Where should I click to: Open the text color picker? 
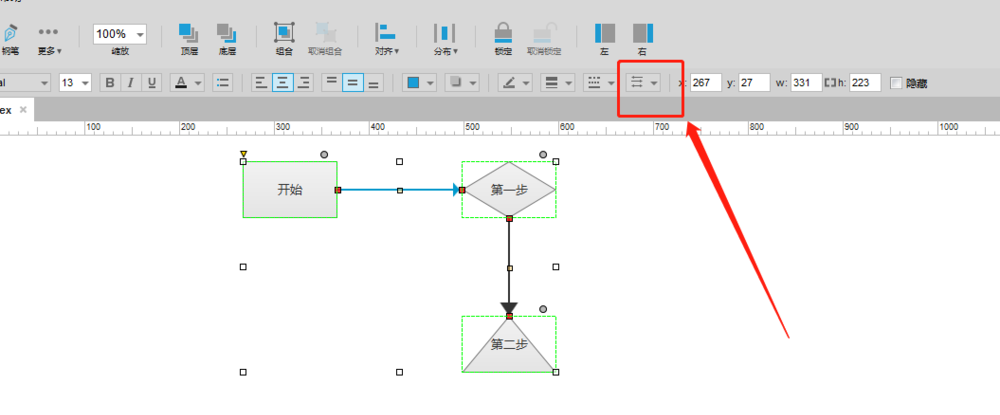pyautogui.click(x=188, y=83)
